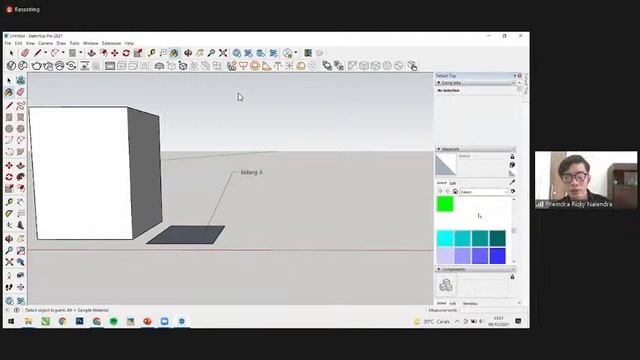
Task: Open the Rectangle shape dropdown arrow
Action: [80, 53]
